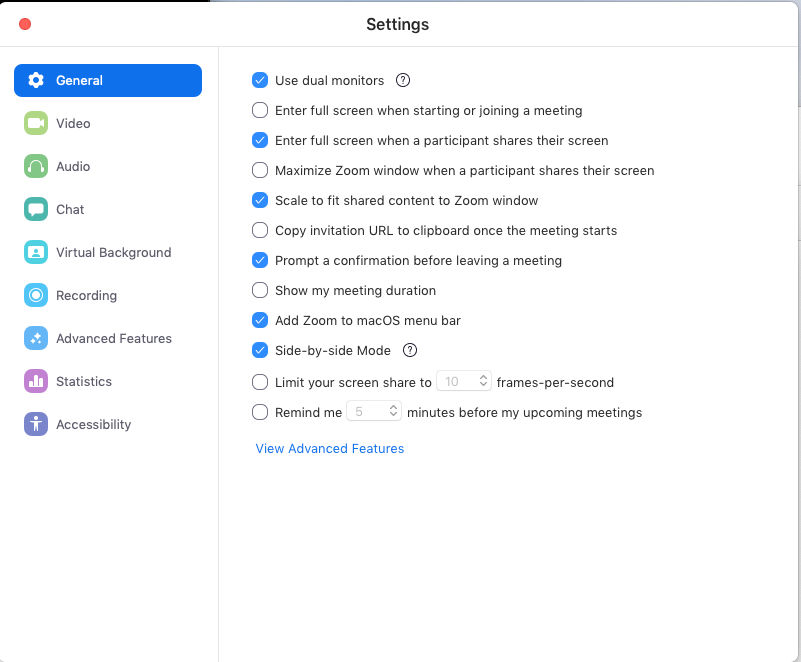Enable Copy invitation URL to clipboard checkbox
Screen dimensions: 801x662
[260, 231]
